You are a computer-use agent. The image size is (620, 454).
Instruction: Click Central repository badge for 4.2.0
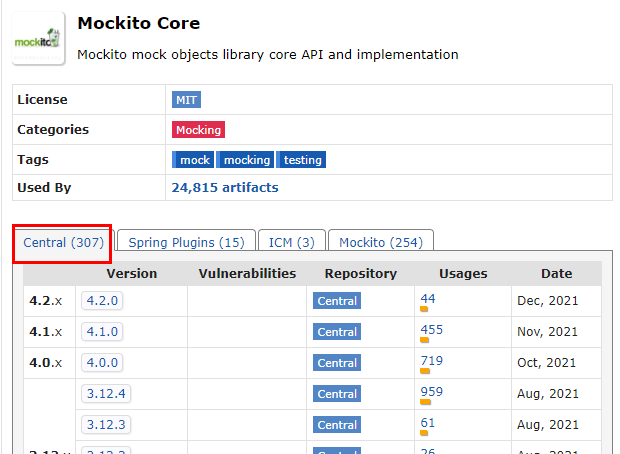(337, 301)
